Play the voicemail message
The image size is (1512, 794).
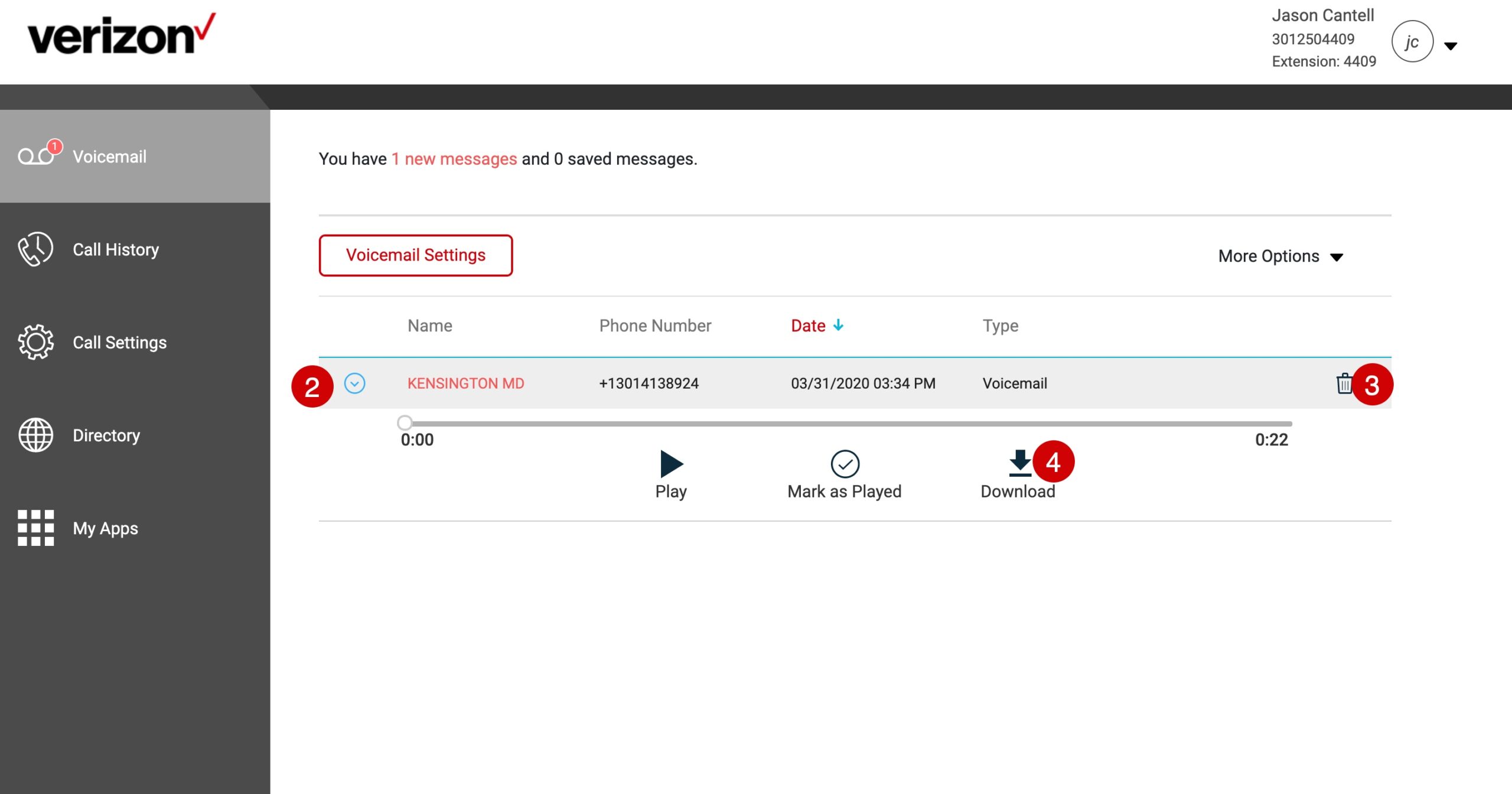point(671,475)
